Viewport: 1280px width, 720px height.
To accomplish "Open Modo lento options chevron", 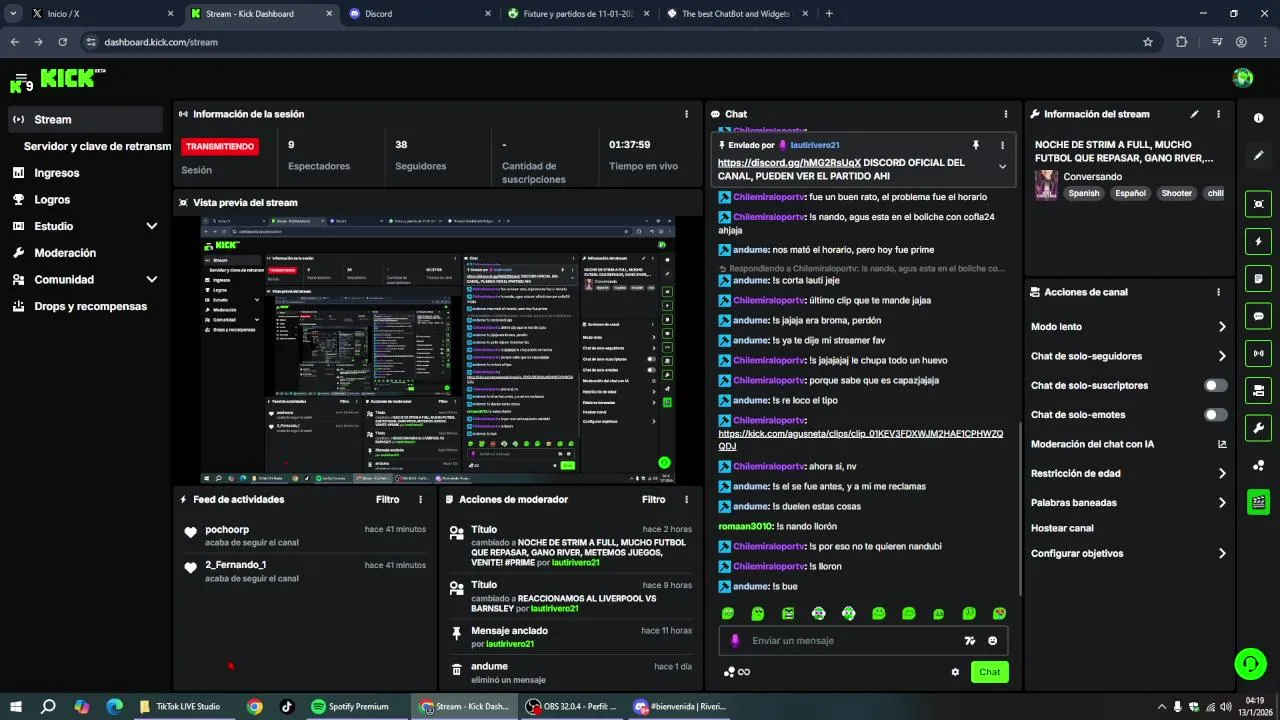I will (1222, 327).
